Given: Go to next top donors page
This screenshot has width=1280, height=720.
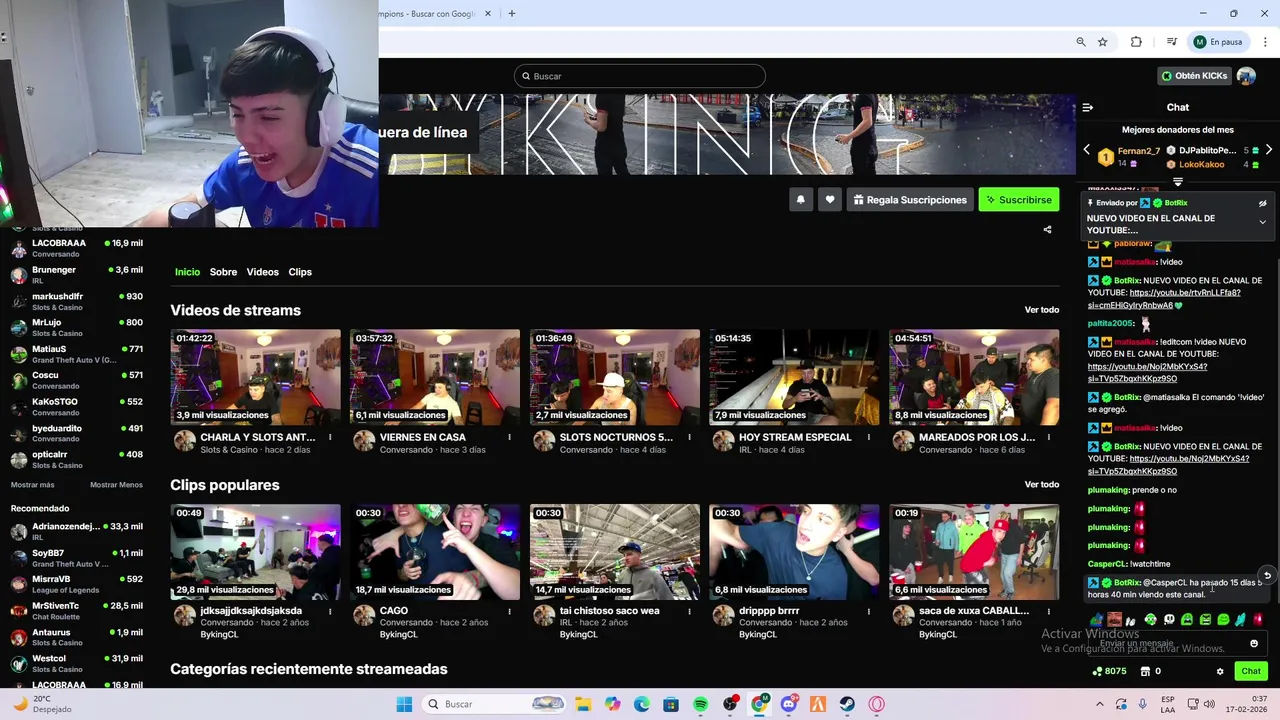Looking at the screenshot, I should [x=1268, y=150].
